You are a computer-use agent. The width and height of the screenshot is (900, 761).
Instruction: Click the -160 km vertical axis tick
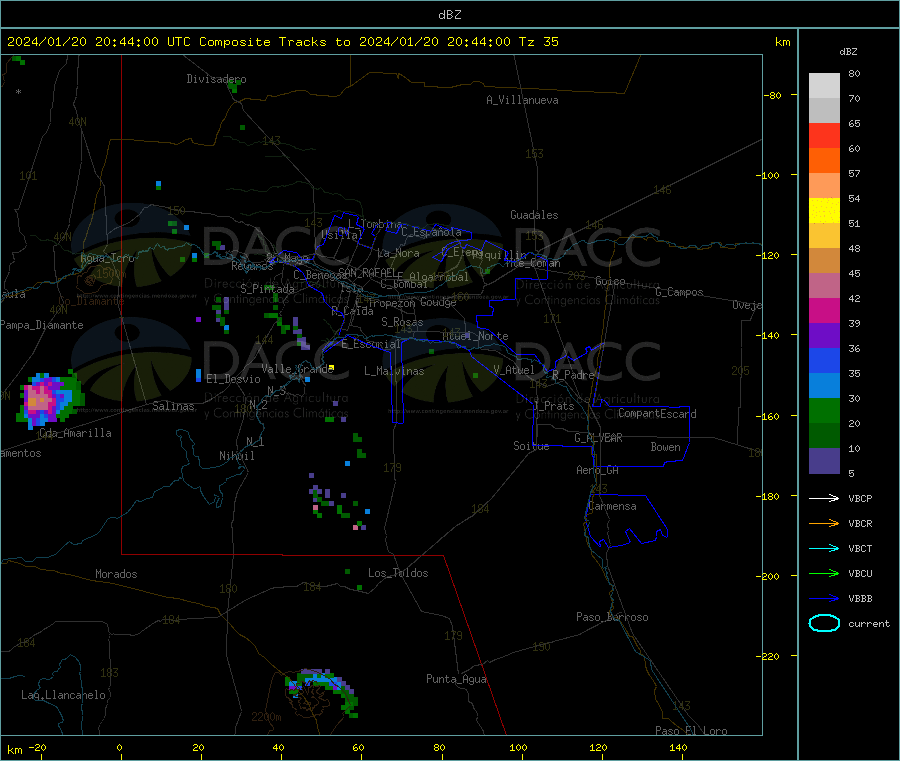(770, 416)
